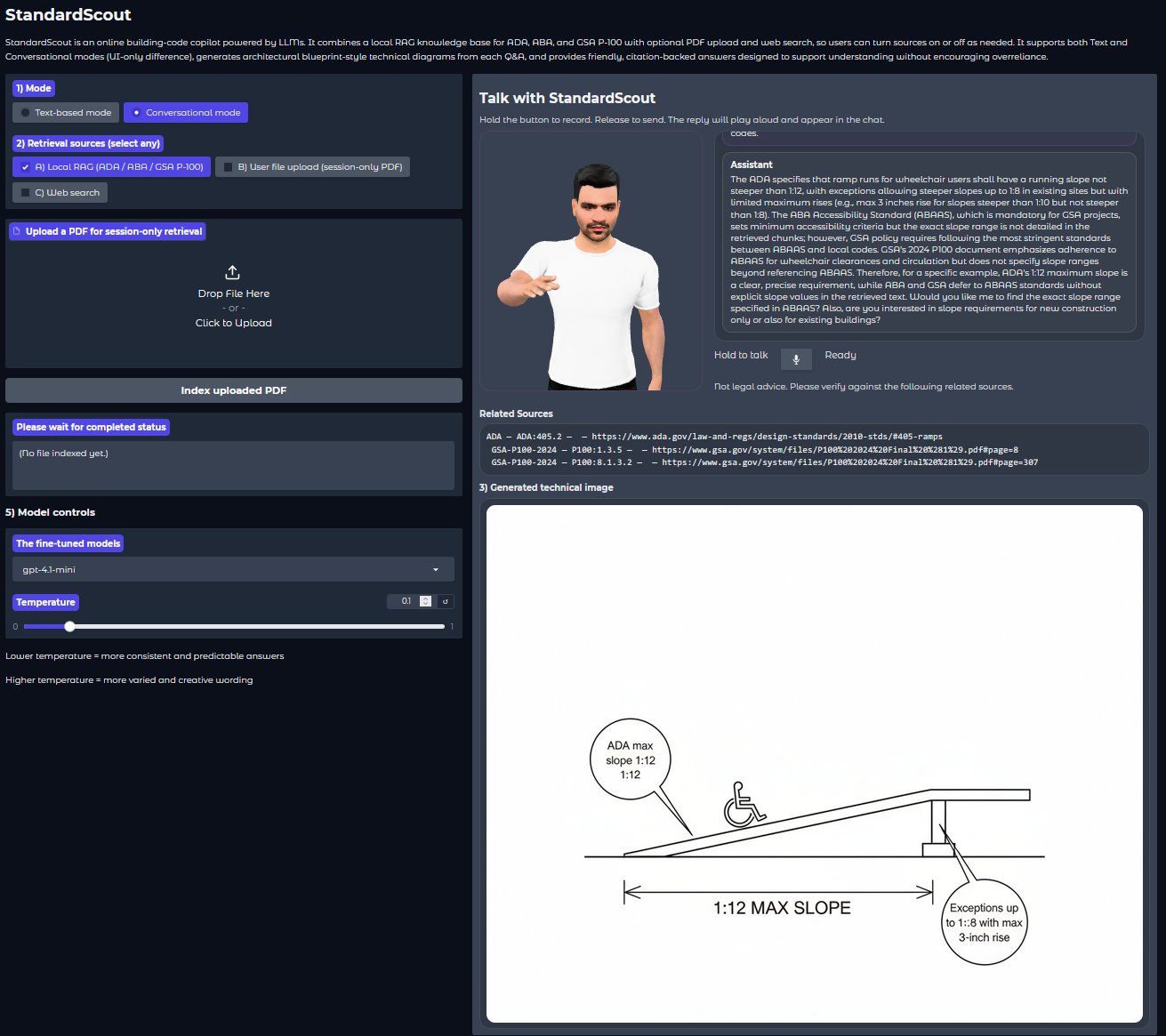Image resolution: width=1166 pixels, height=1036 pixels.
Task: Click the temperature value input field
Action: pos(406,600)
